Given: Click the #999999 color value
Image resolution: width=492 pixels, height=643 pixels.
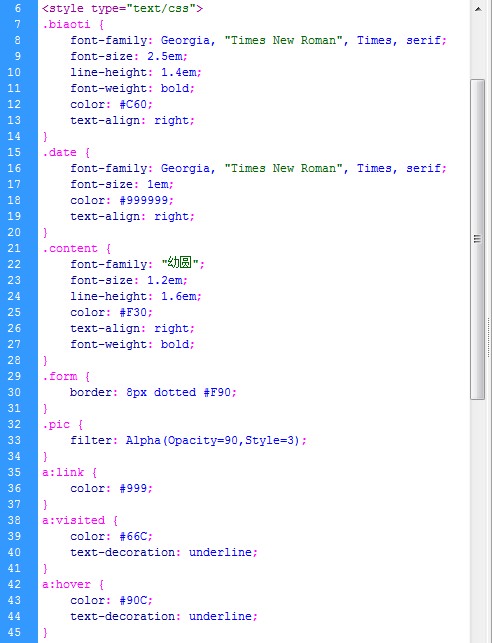Looking at the screenshot, I should pos(144,200).
